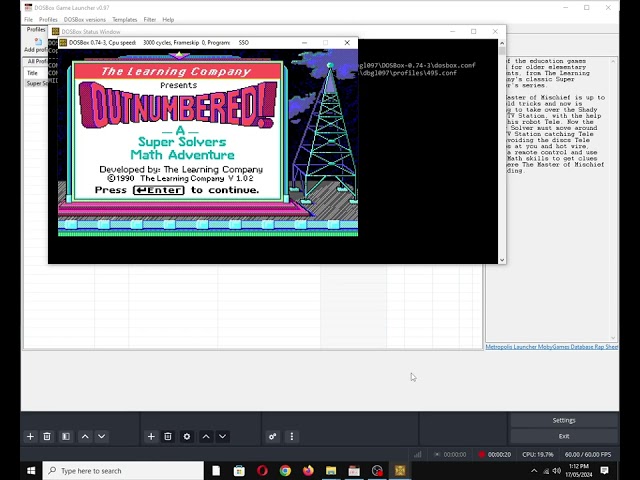Click the OBS Exit button
Image resolution: width=640 pixels, height=480 pixels.
[x=564, y=436]
